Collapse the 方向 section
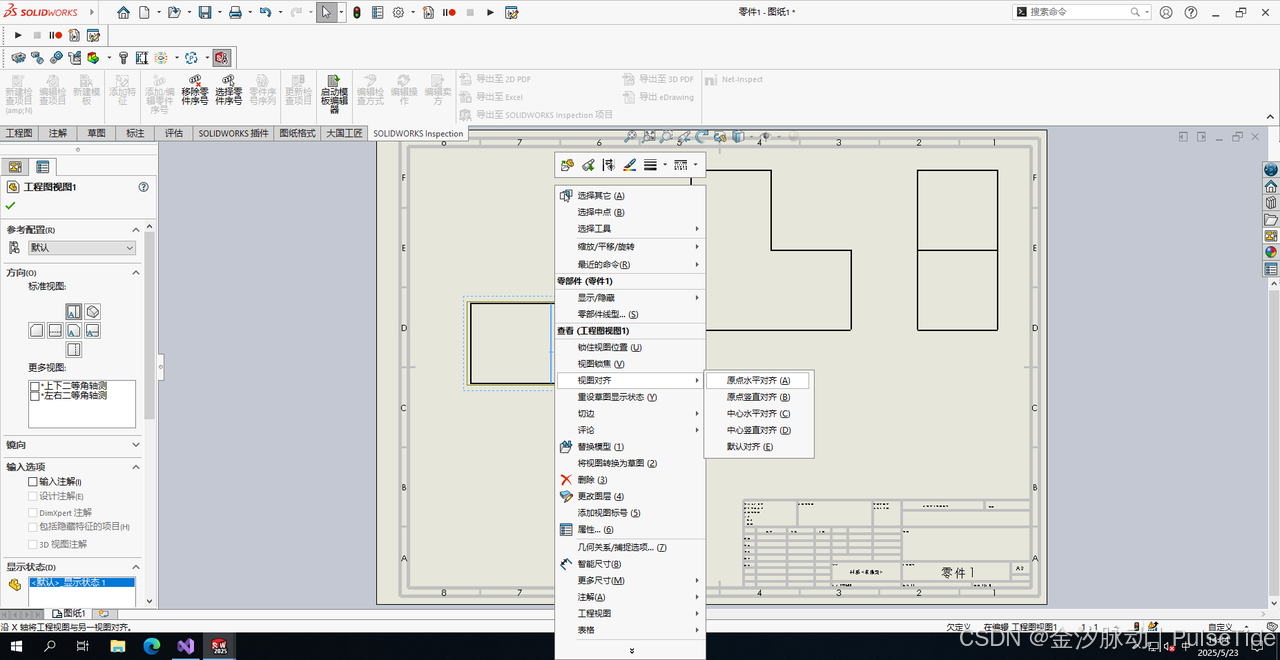The width and height of the screenshot is (1280, 660). (x=136, y=272)
